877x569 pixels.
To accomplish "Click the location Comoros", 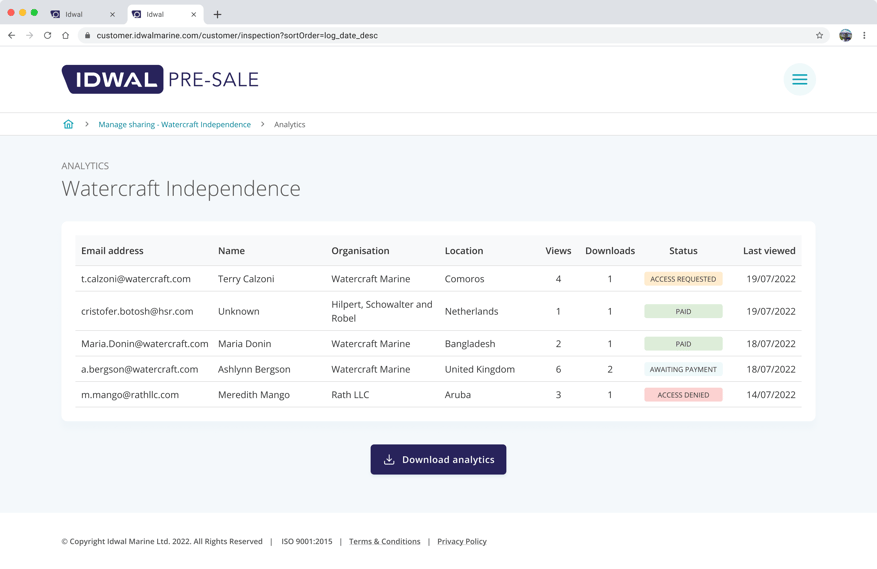I will [x=465, y=279].
